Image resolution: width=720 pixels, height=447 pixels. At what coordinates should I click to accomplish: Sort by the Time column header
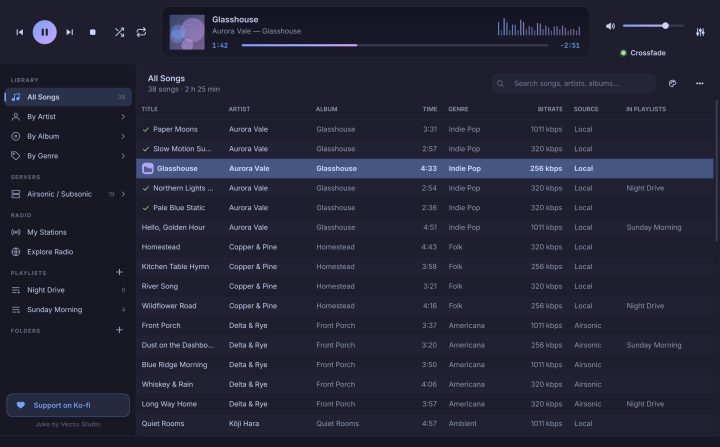click(430, 109)
